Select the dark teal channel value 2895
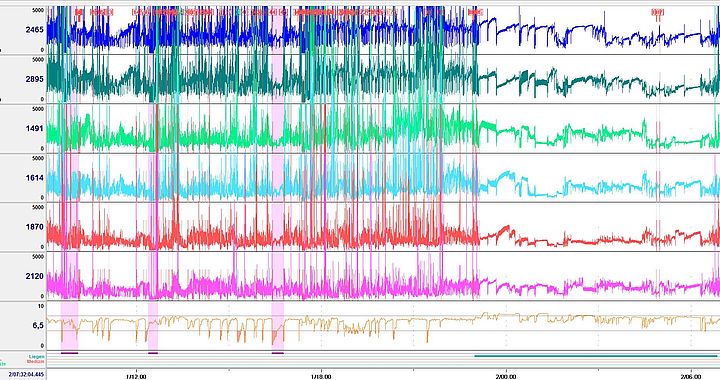720x380 pixels. (x=34, y=79)
